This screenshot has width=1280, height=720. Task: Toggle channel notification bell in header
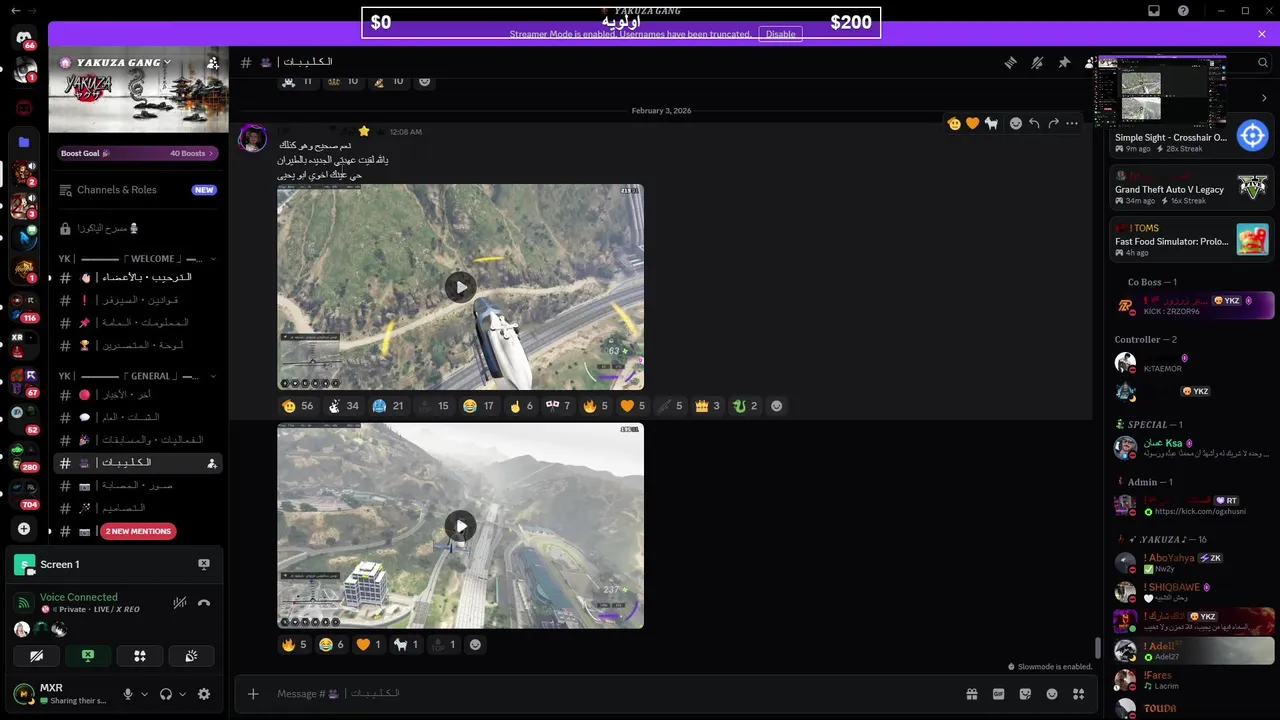pos(1037,62)
